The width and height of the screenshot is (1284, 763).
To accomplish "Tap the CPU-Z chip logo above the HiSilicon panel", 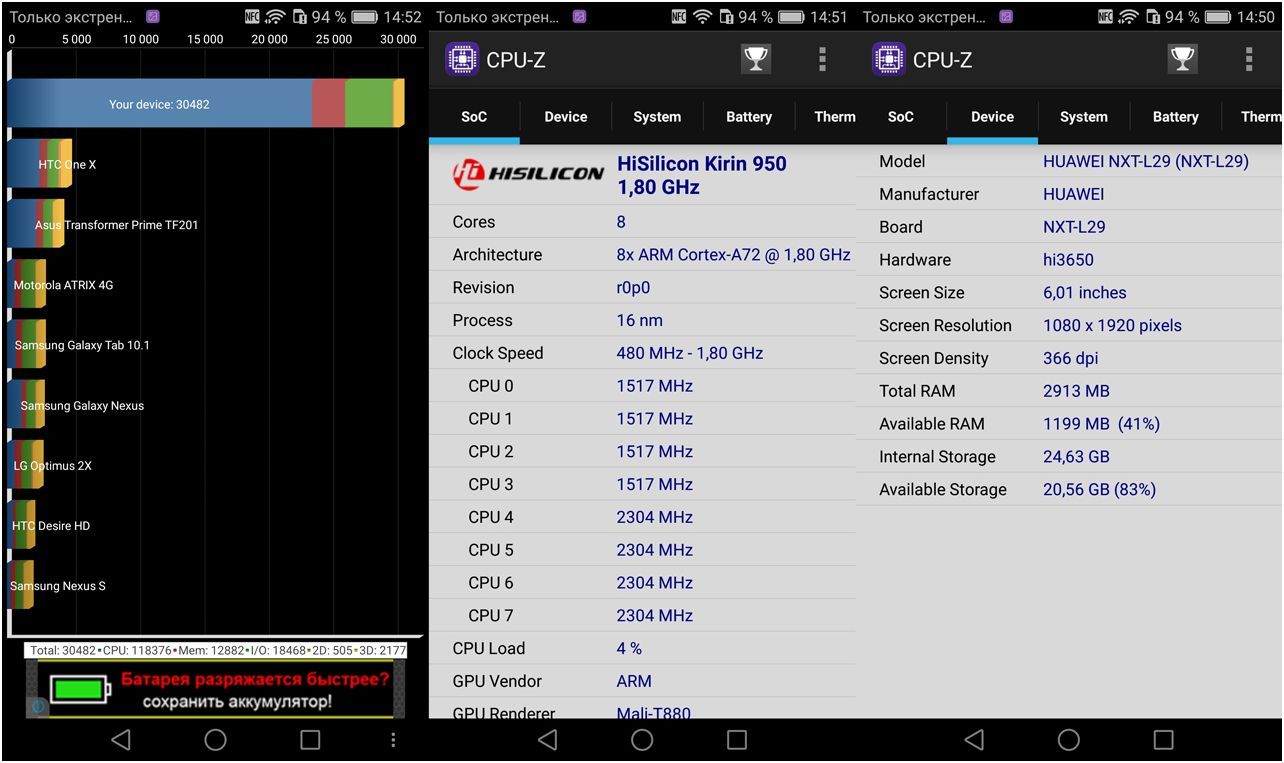I will coord(461,60).
